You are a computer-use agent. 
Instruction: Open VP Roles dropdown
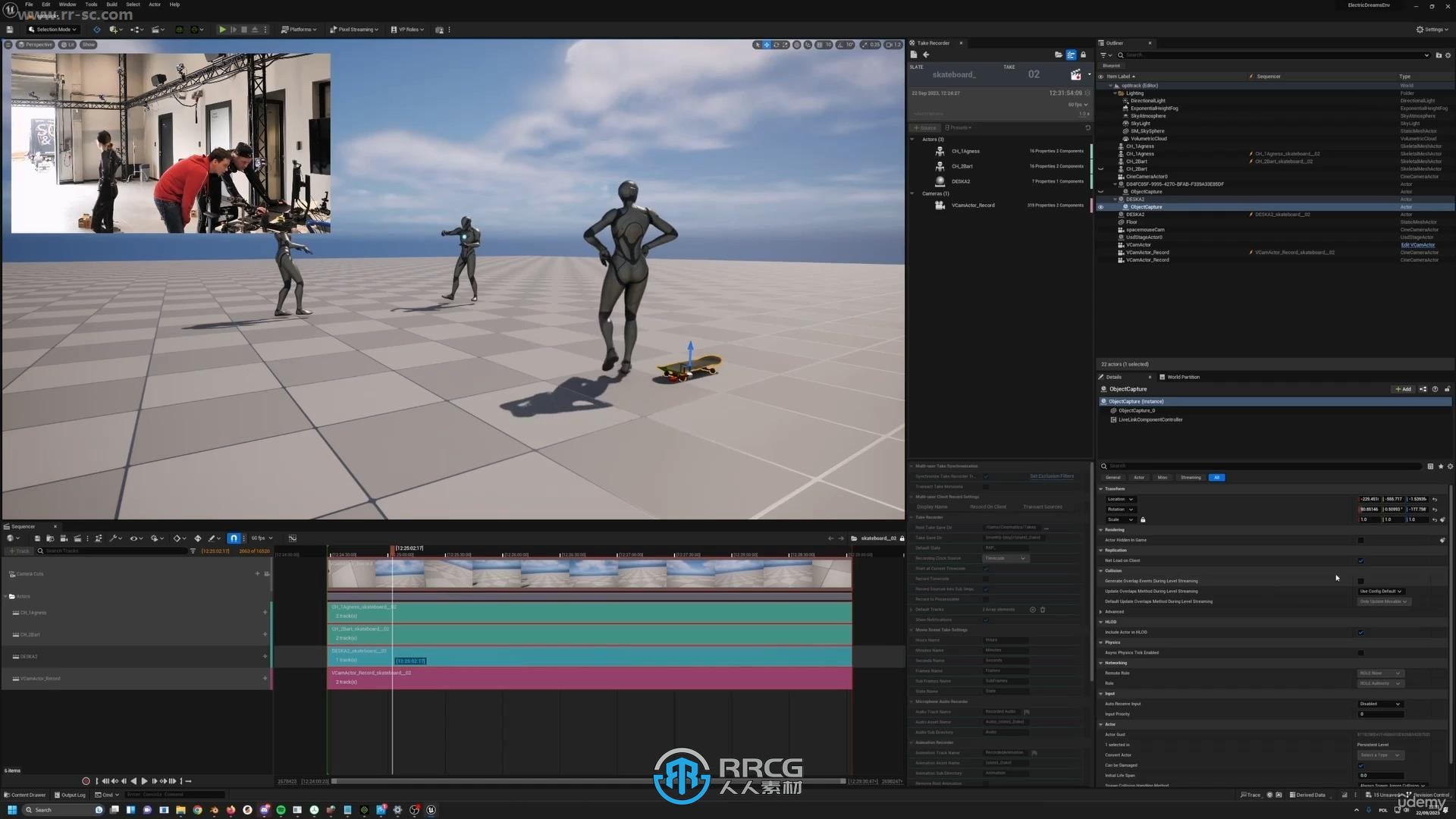click(x=407, y=30)
